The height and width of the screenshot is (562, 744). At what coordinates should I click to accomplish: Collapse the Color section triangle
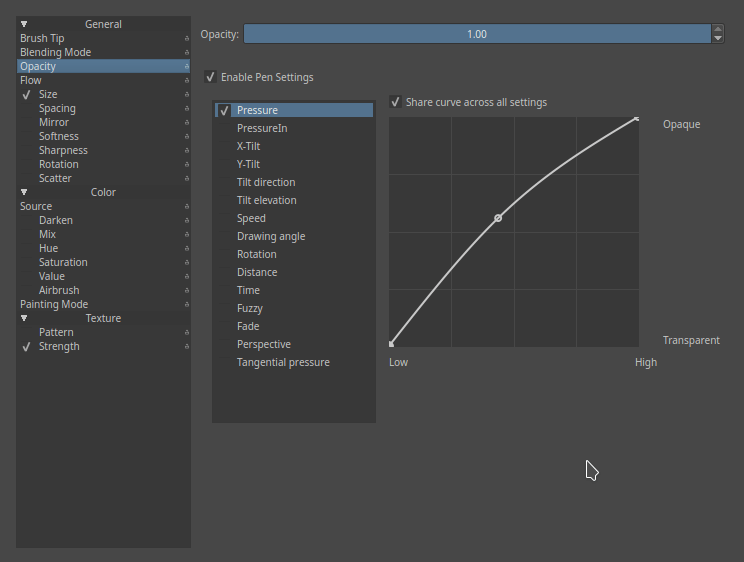(24, 192)
